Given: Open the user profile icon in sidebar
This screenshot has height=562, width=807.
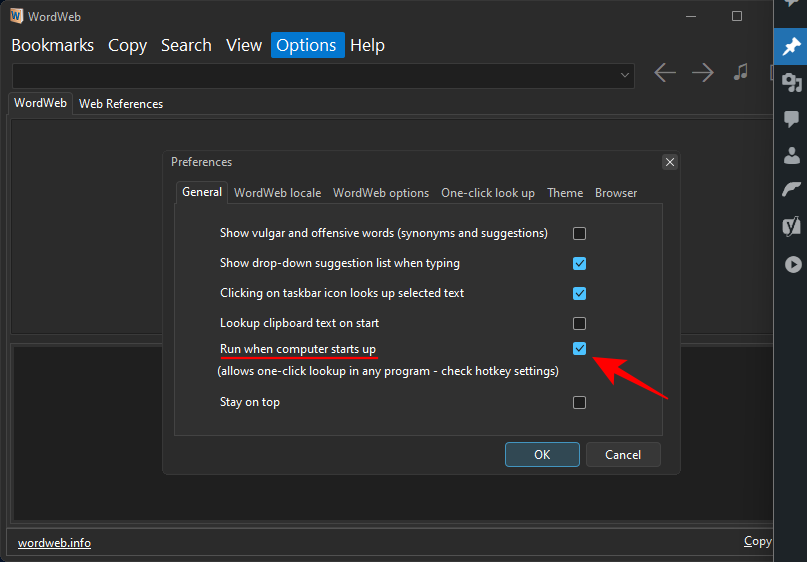Looking at the screenshot, I should click(x=791, y=155).
